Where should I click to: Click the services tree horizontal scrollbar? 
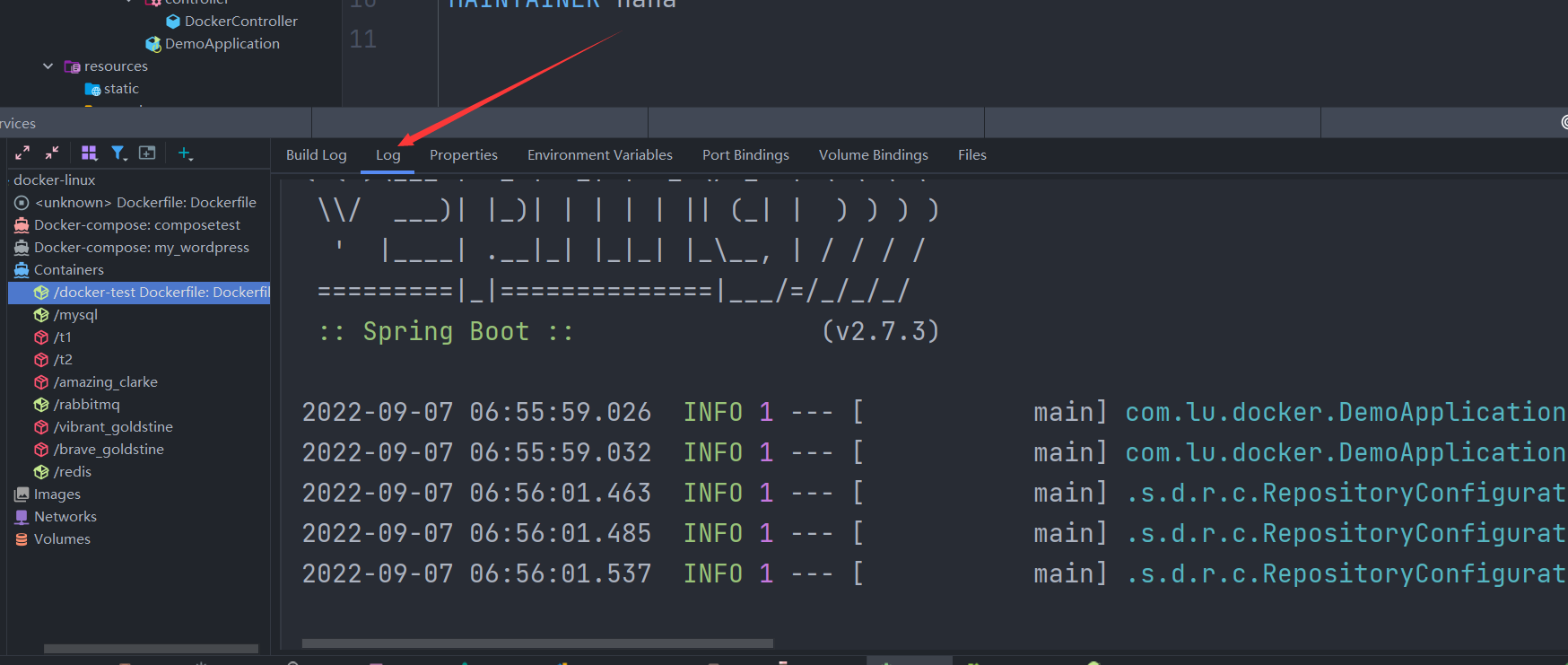(x=151, y=648)
